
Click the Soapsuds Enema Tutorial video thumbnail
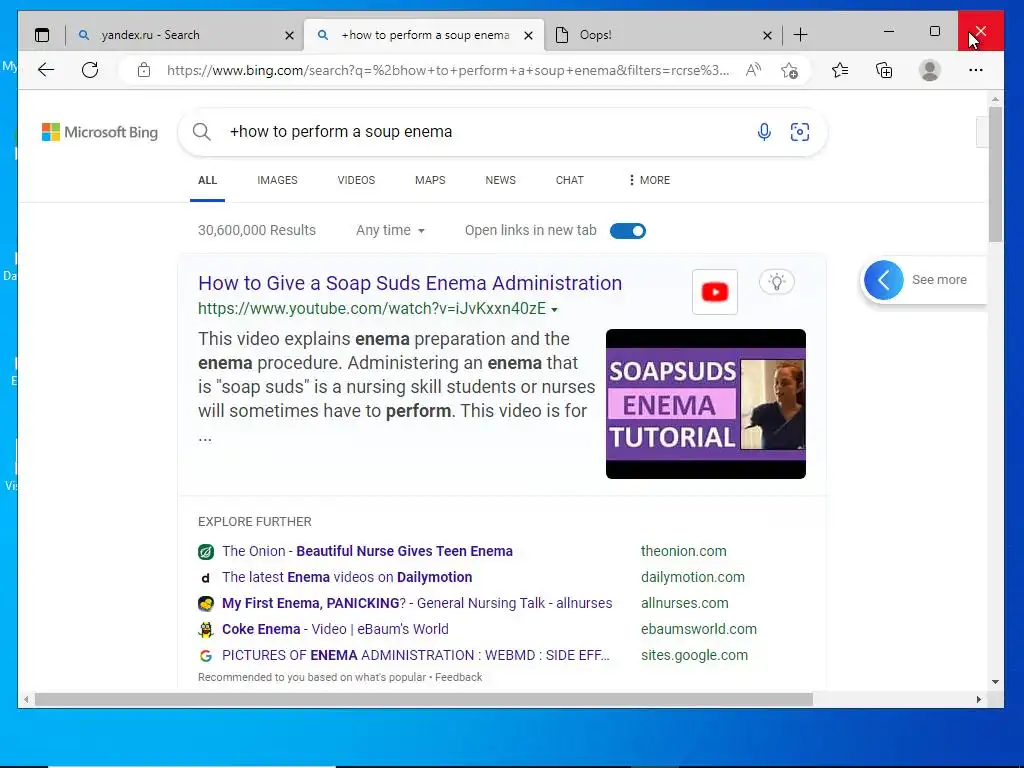[x=705, y=404]
